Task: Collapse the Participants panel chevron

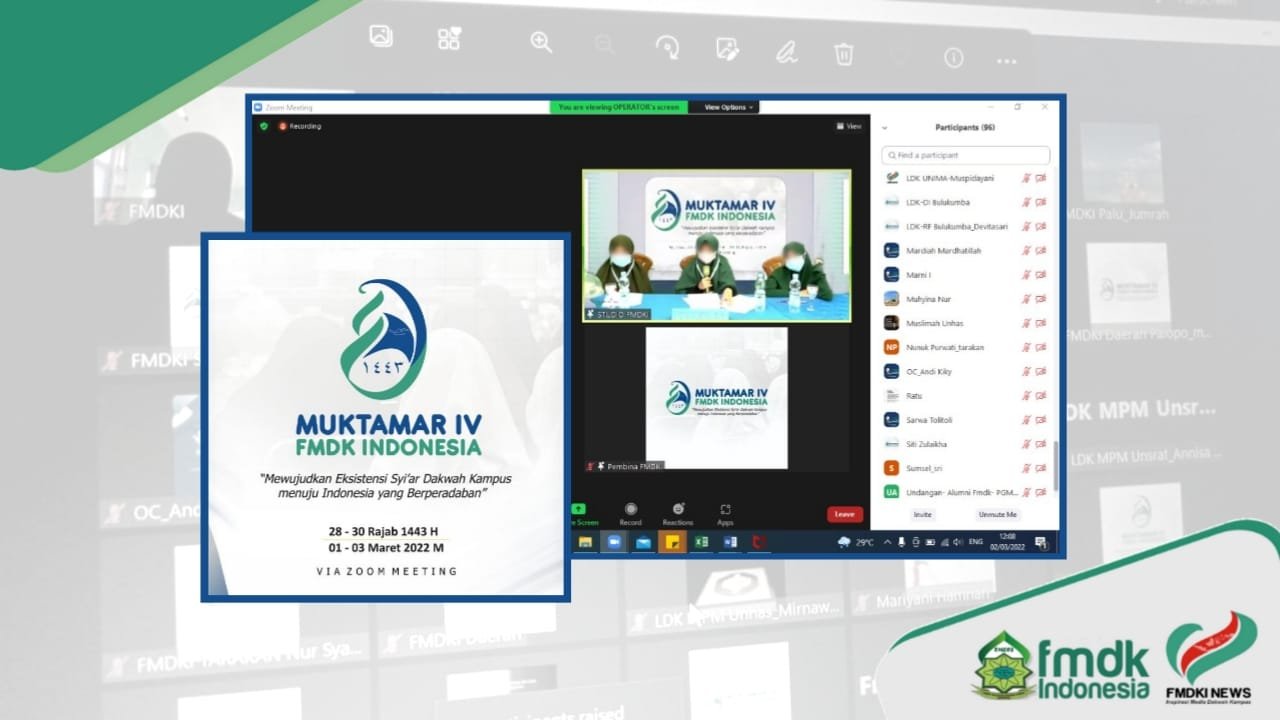Action: point(885,128)
